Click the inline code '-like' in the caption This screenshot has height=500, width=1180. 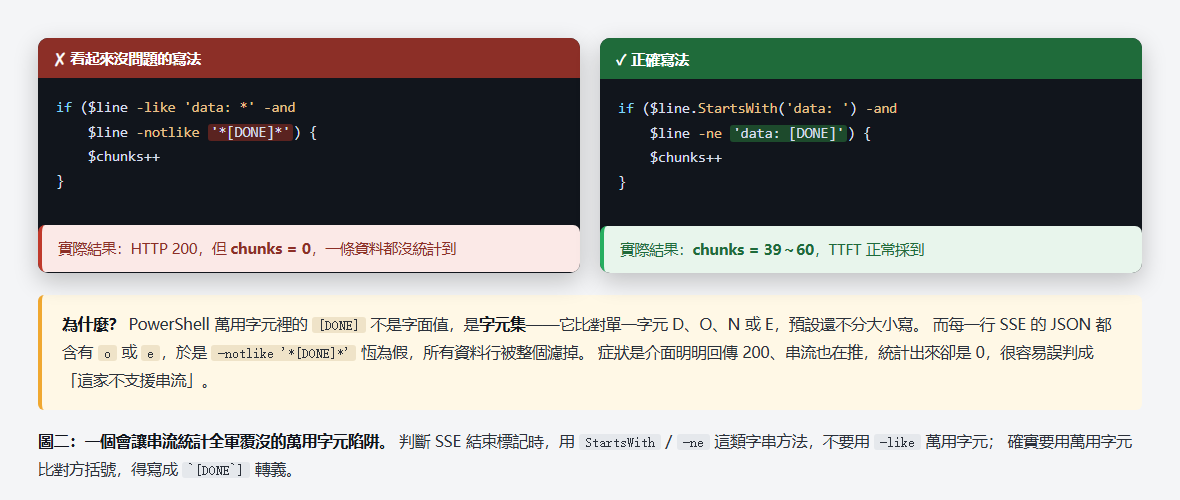(899, 442)
